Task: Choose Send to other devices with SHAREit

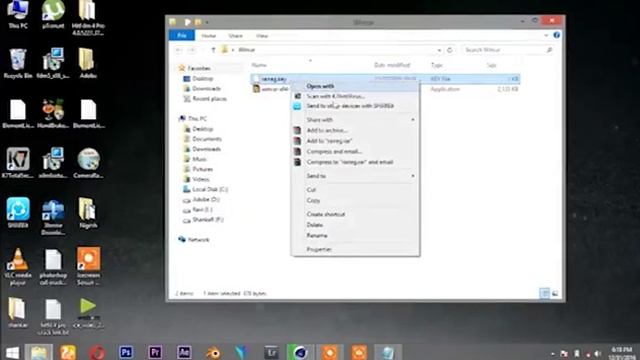Action: pyautogui.click(x=355, y=106)
